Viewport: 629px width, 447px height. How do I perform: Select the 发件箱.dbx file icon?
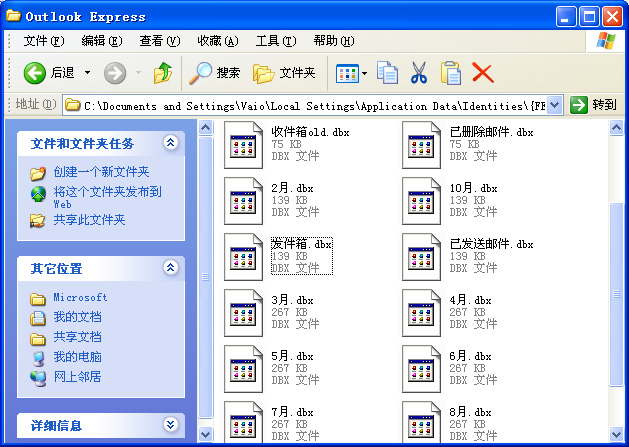[242, 254]
